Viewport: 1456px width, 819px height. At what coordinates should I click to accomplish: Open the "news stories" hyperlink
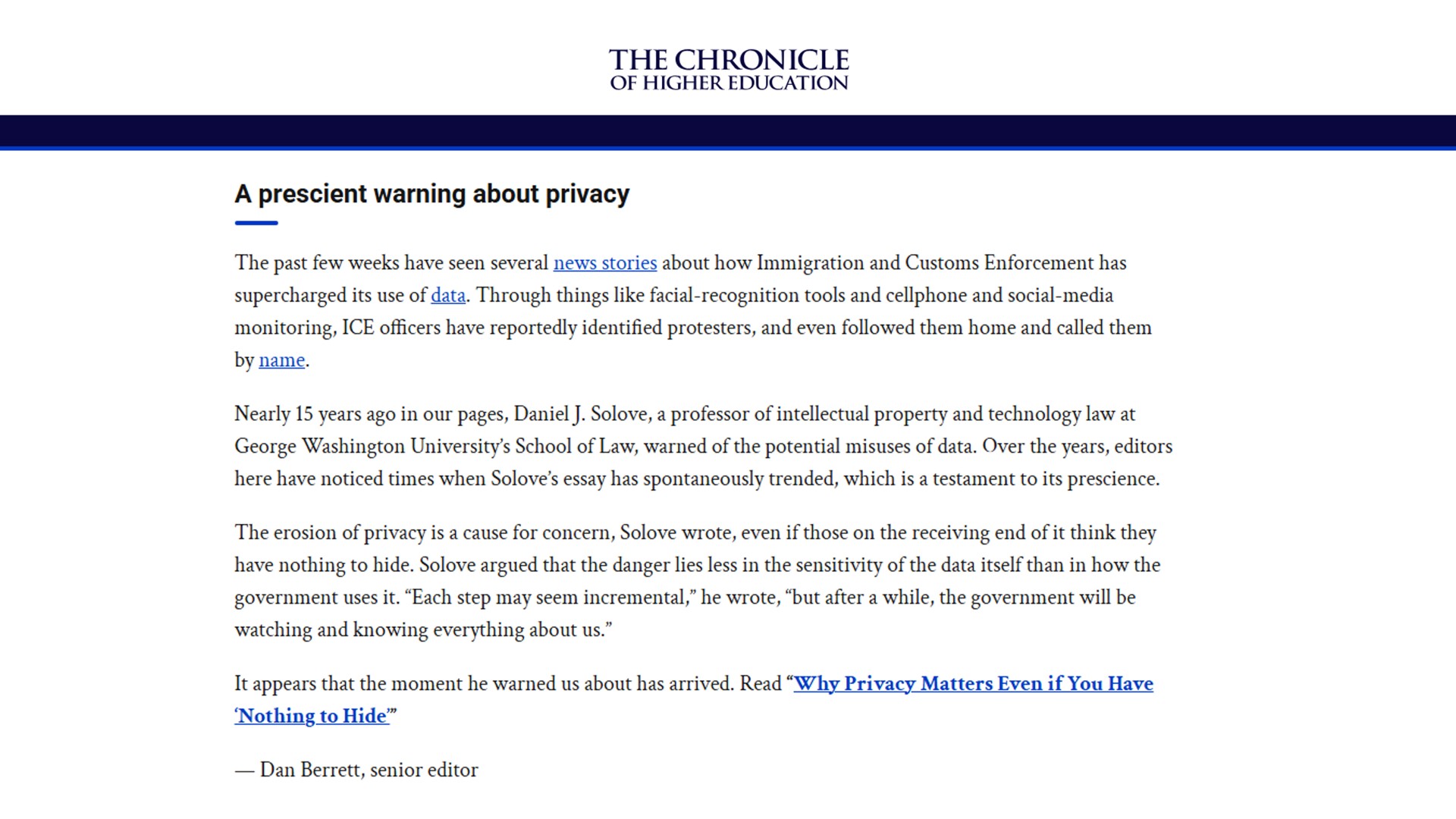pyautogui.click(x=604, y=263)
